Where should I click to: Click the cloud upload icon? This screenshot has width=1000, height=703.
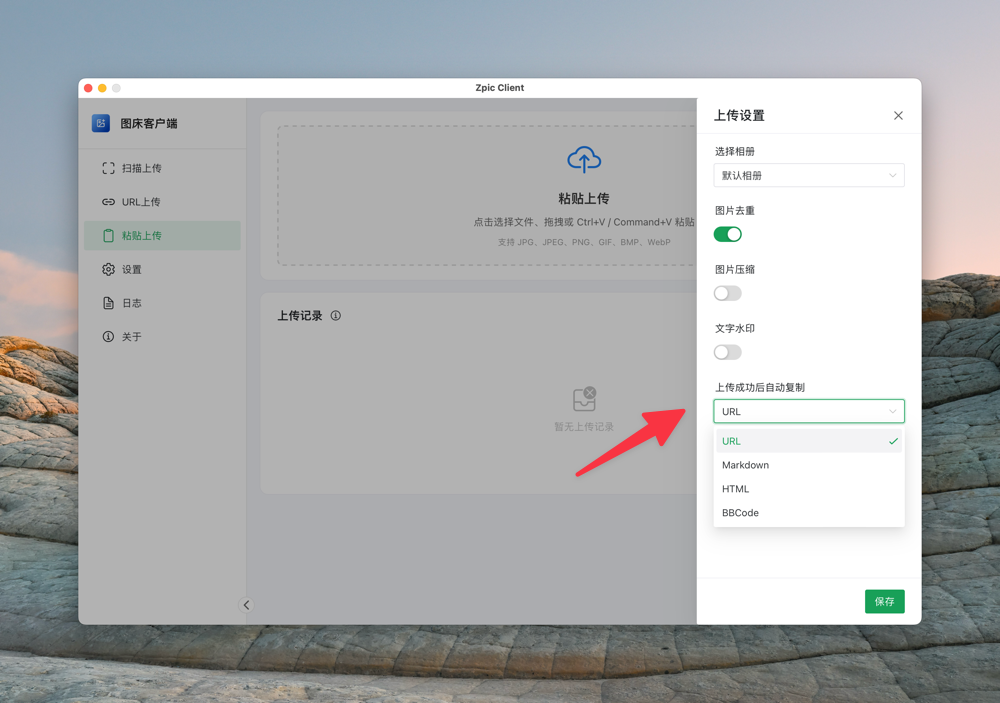click(x=584, y=160)
